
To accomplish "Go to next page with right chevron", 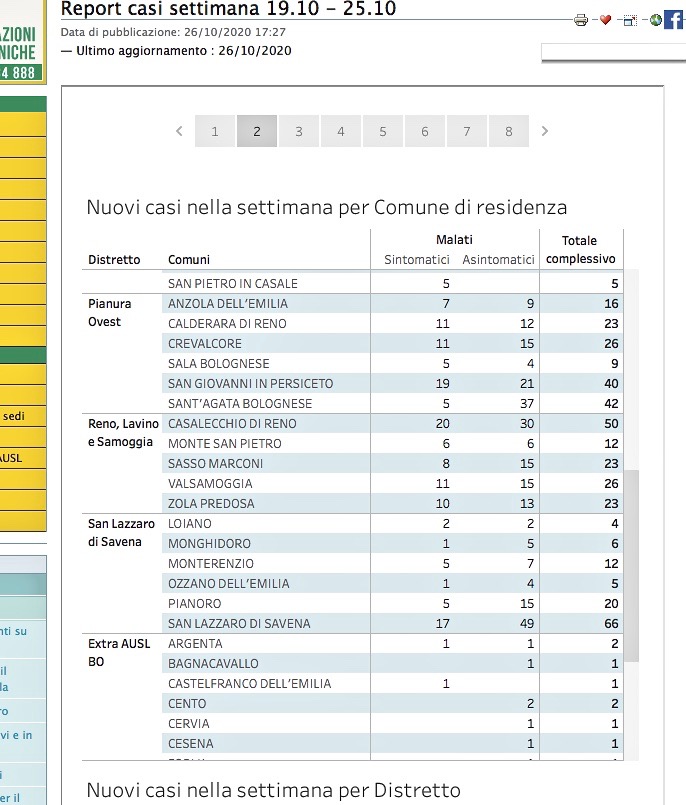I will [545, 131].
